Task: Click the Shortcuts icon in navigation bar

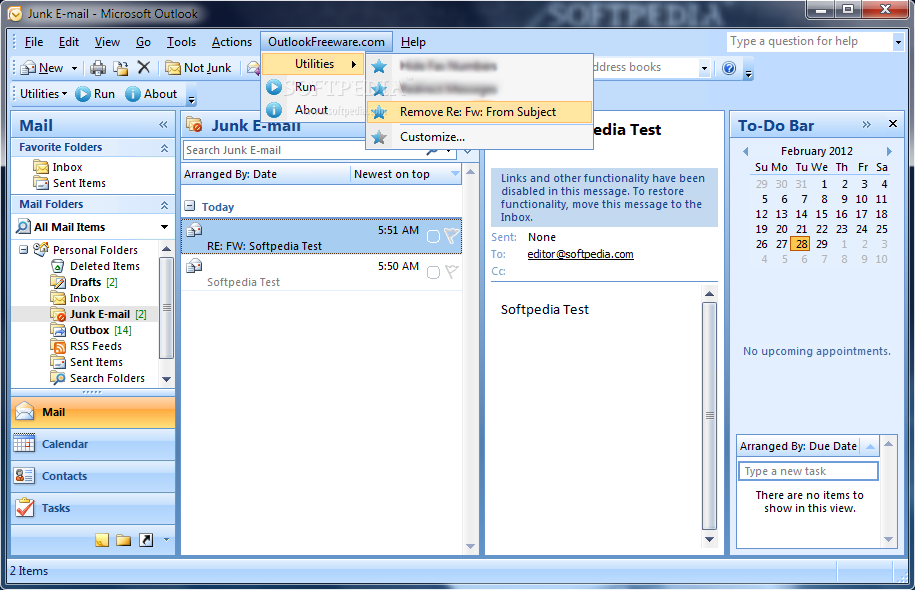Action: [x=146, y=540]
